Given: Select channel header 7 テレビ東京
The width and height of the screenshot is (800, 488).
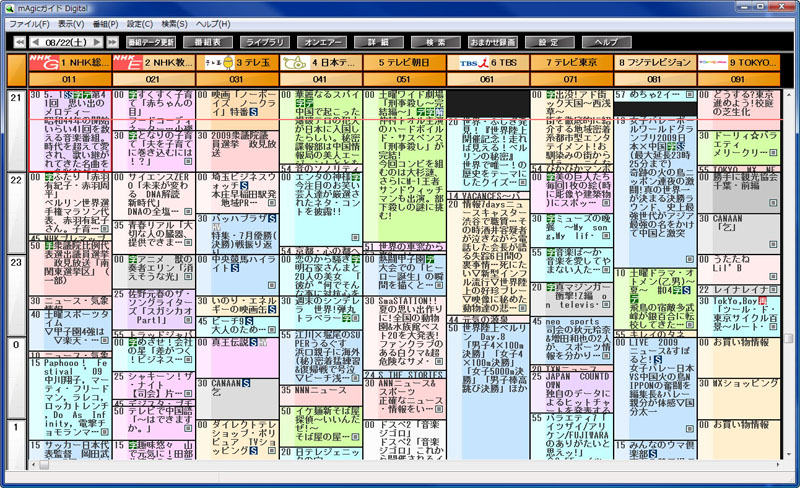Looking at the screenshot, I should coord(571,62).
